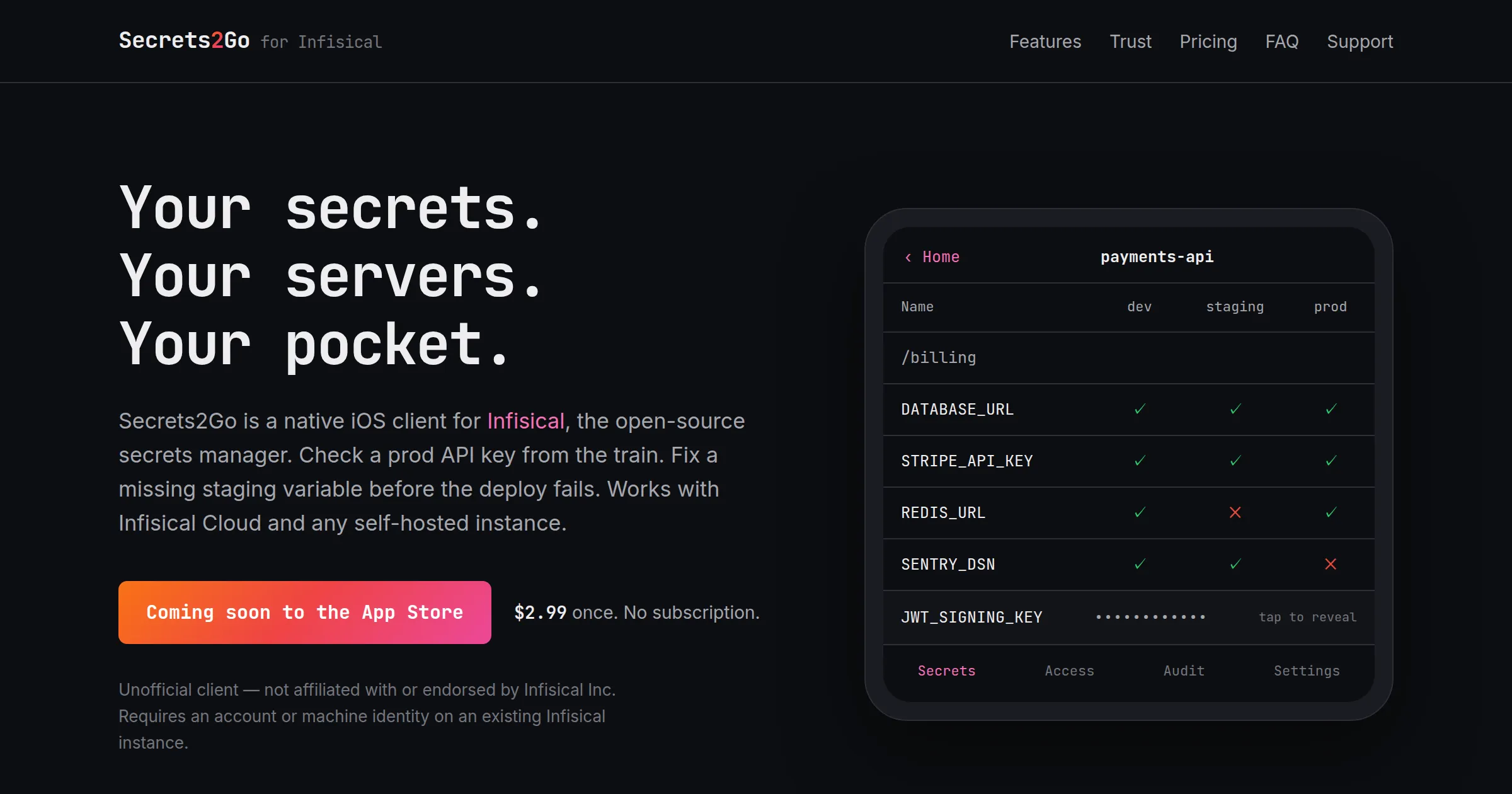Select the JWT_SIGNING_KEY secret name
This screenshot has width=1512, height=794.
coord(971,618)
